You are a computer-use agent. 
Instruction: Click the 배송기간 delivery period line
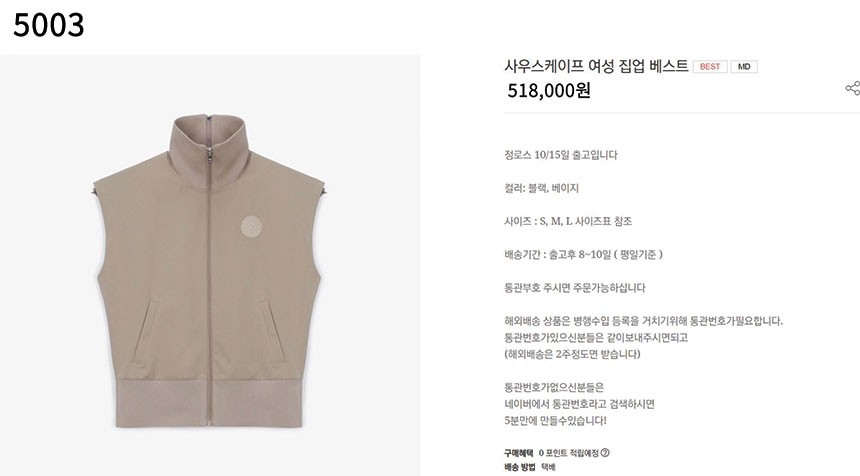583,254
